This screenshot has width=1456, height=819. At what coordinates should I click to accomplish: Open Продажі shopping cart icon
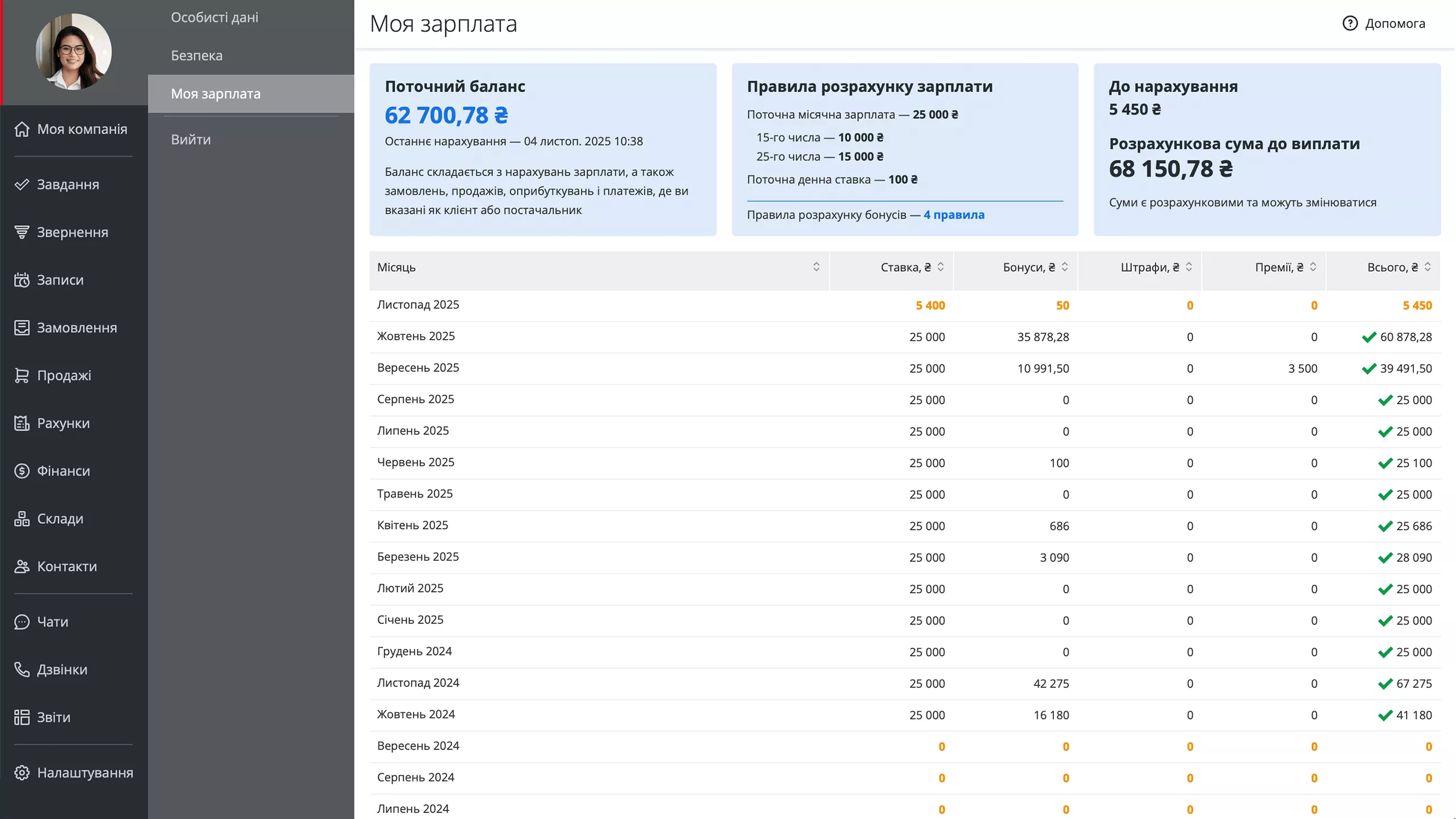[22, 375]
